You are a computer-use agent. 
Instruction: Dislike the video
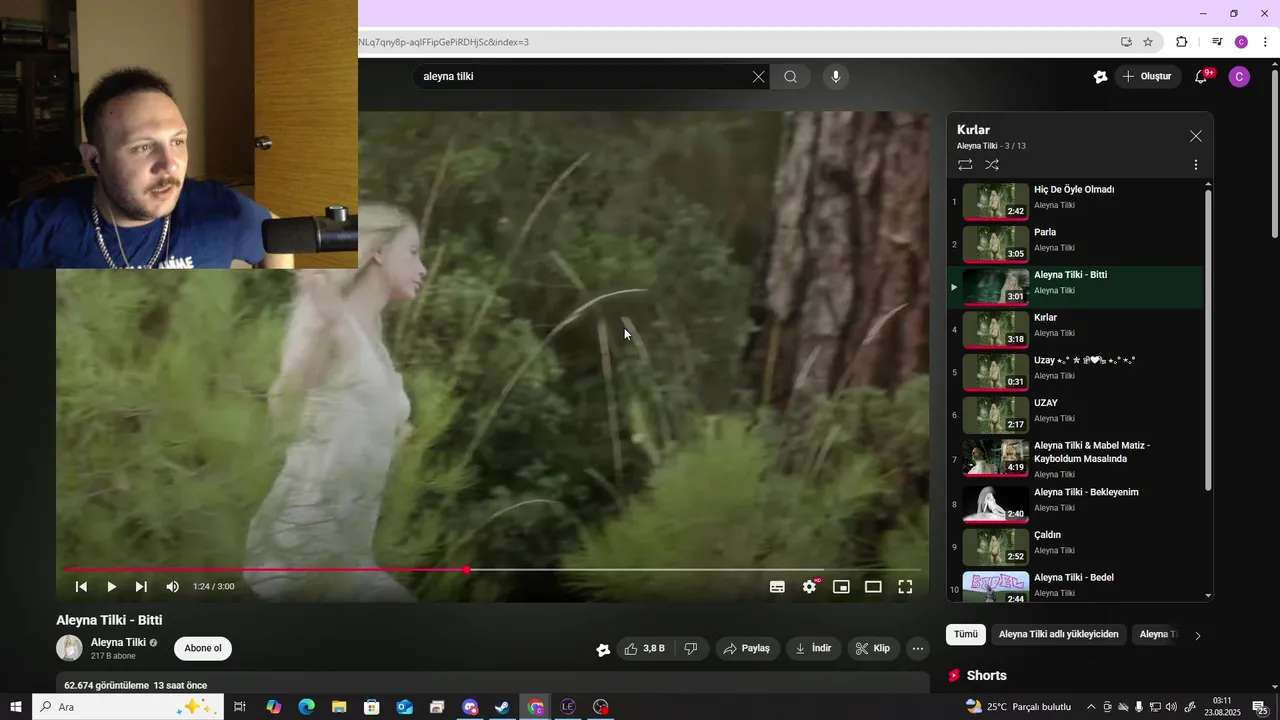[x=691, y=649]
